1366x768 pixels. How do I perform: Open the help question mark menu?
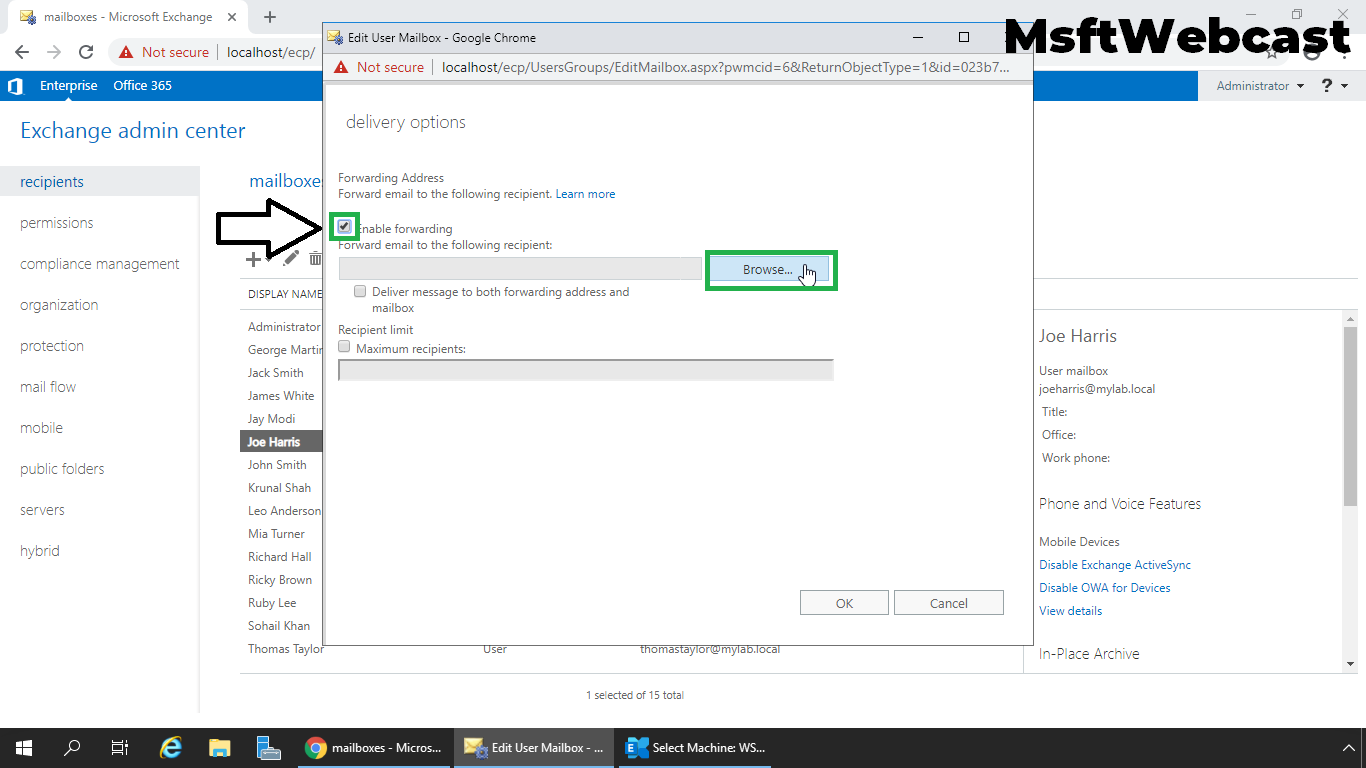[x=1335, y=86]
